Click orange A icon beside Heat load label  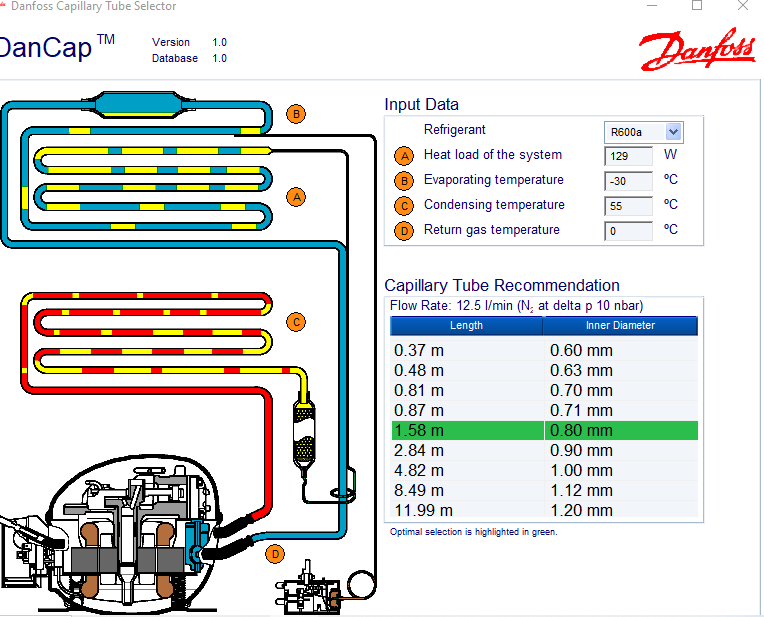[404, 156]
